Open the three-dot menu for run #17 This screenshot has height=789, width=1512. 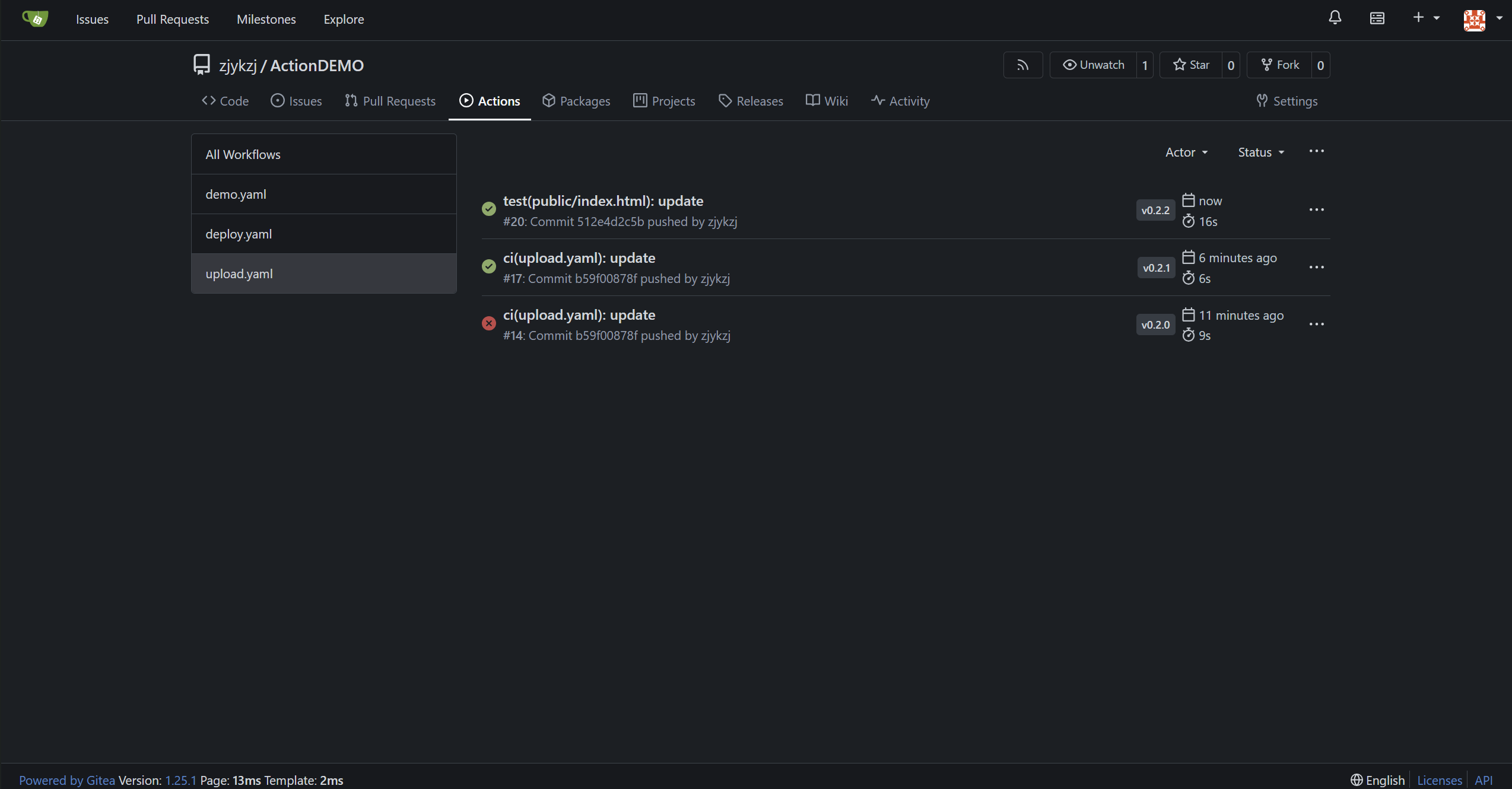pos(1316,268)
